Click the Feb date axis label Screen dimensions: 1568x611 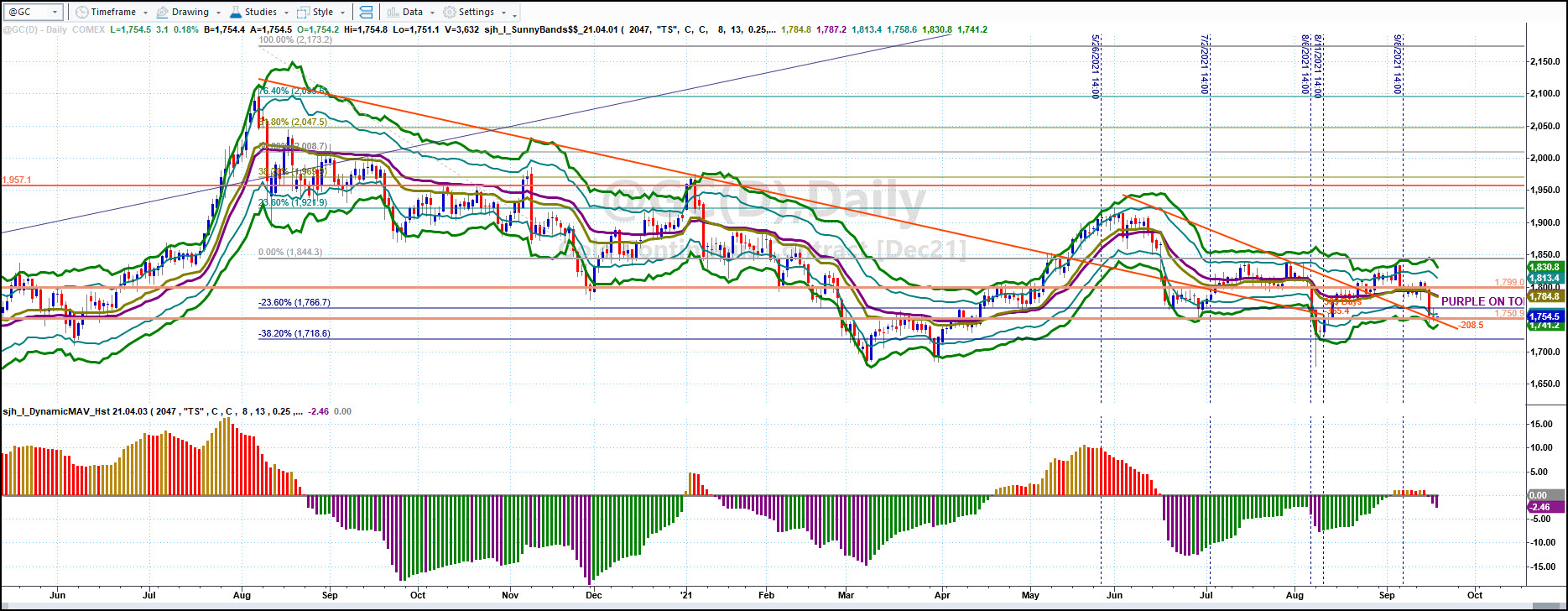pyautogui.click(x=766, y=595)
